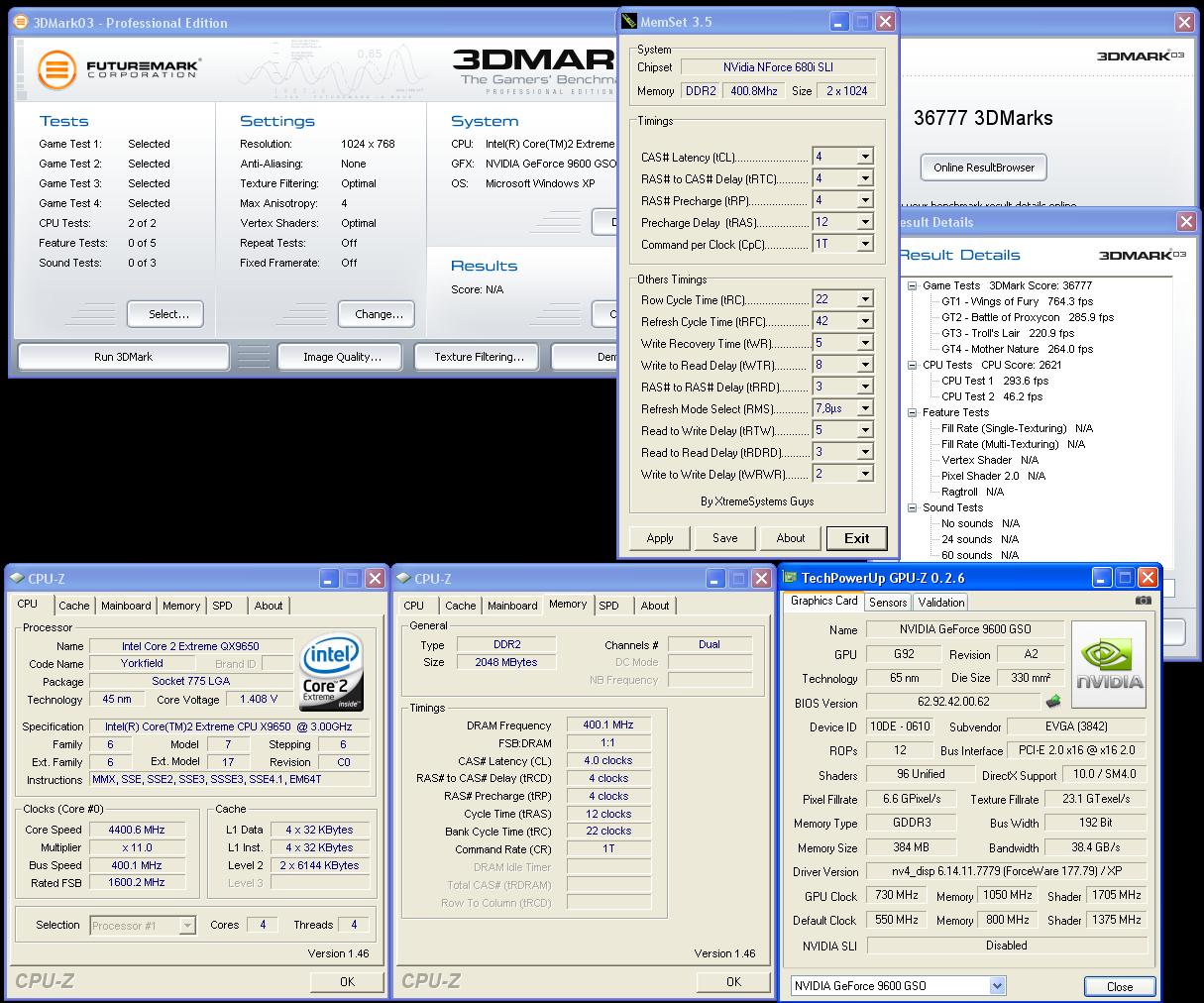
Task: Switch to the About tab in the CPU-Z Memory-tab window
Action: click(x=654, y=606)
